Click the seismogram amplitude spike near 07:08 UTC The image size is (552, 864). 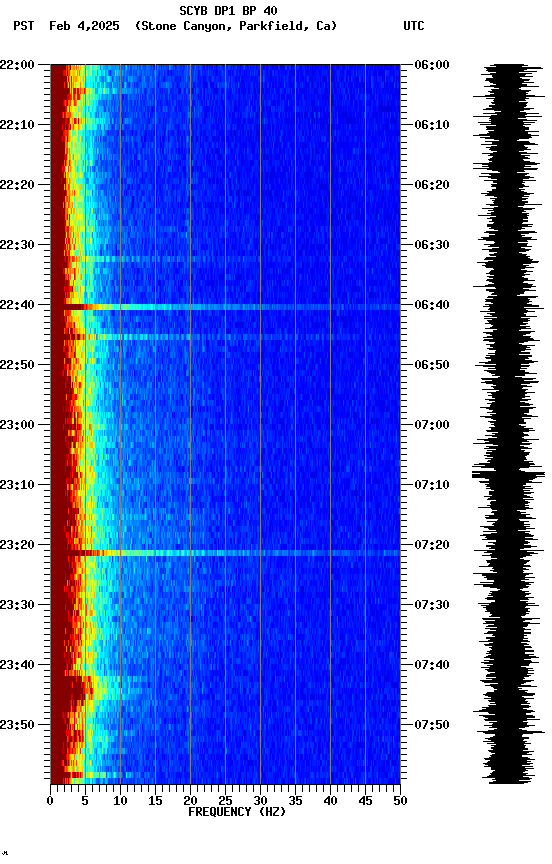point(508,474)
